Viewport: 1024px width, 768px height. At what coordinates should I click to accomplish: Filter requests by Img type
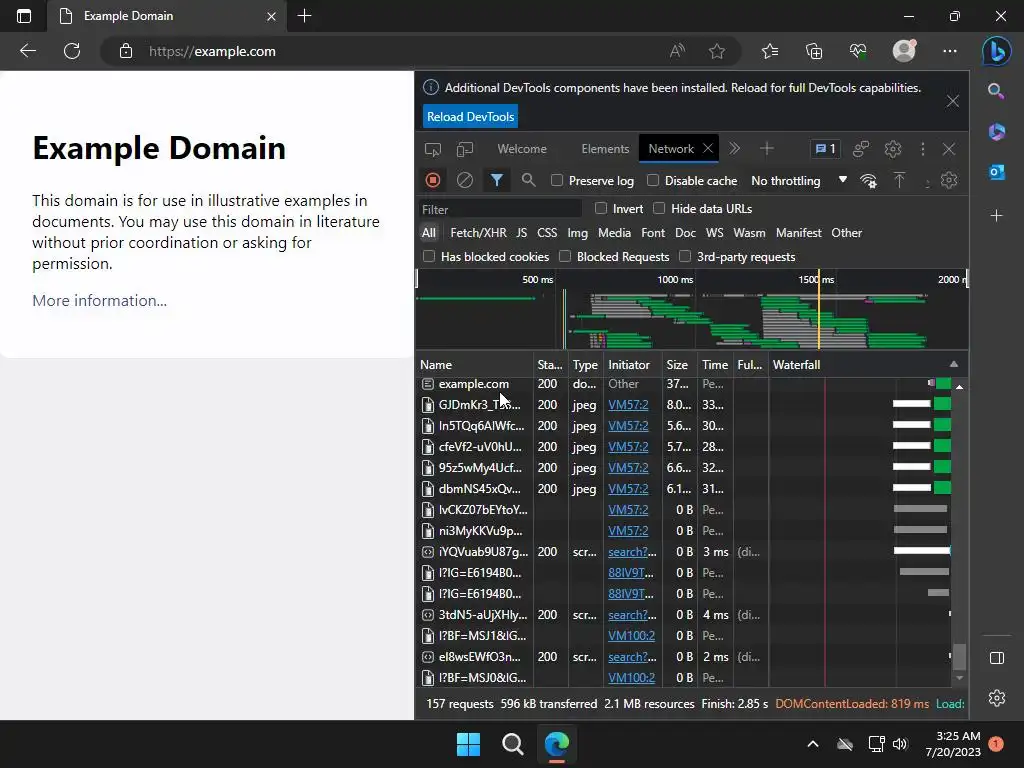577,233
